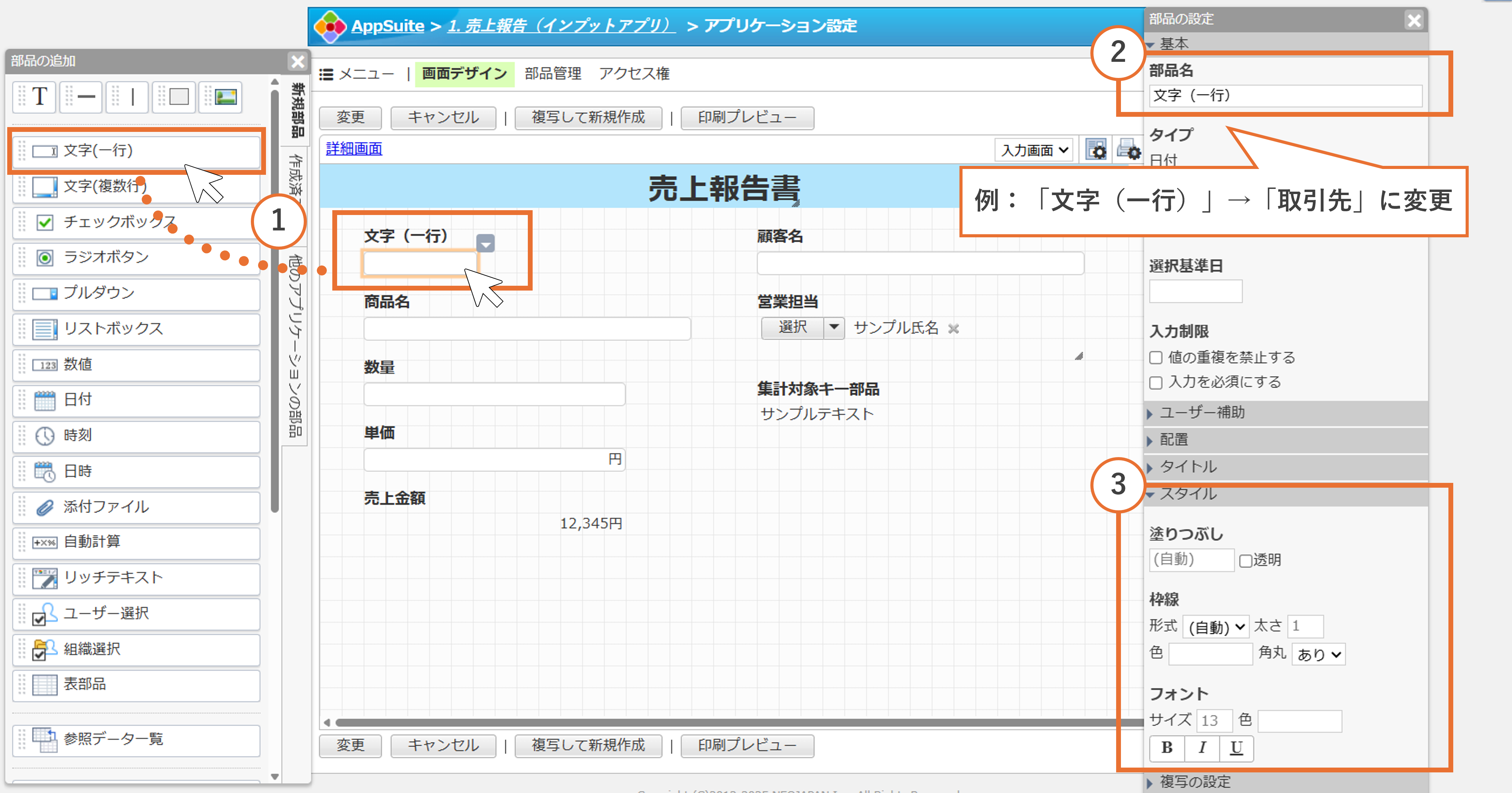Click the 詳細画面 link

click(354, 149)
